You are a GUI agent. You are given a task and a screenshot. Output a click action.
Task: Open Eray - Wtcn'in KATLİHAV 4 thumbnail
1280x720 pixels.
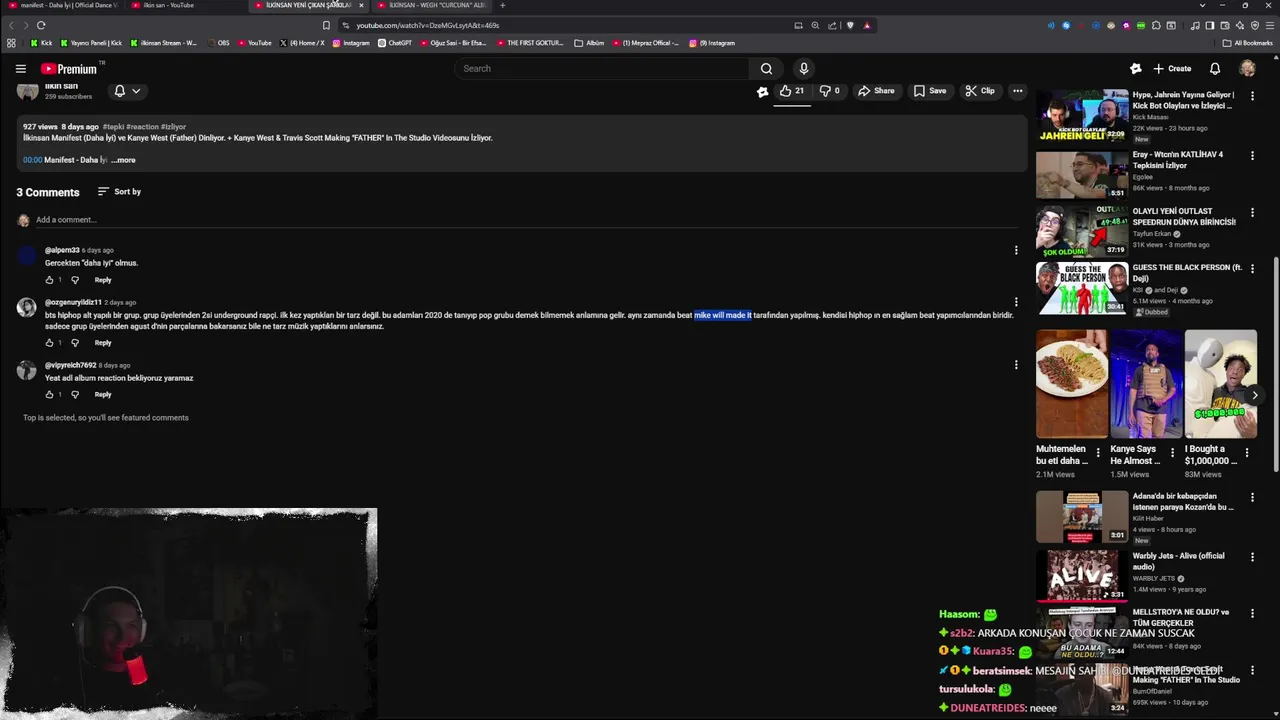point(1082,175)
